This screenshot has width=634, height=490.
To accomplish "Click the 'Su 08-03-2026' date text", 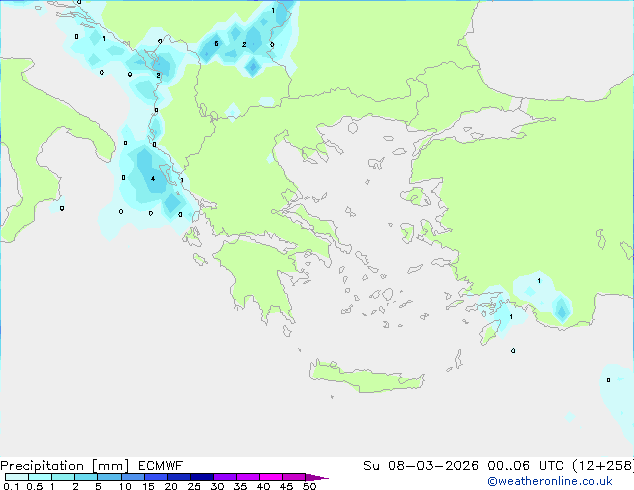I will tap(421, 466).
